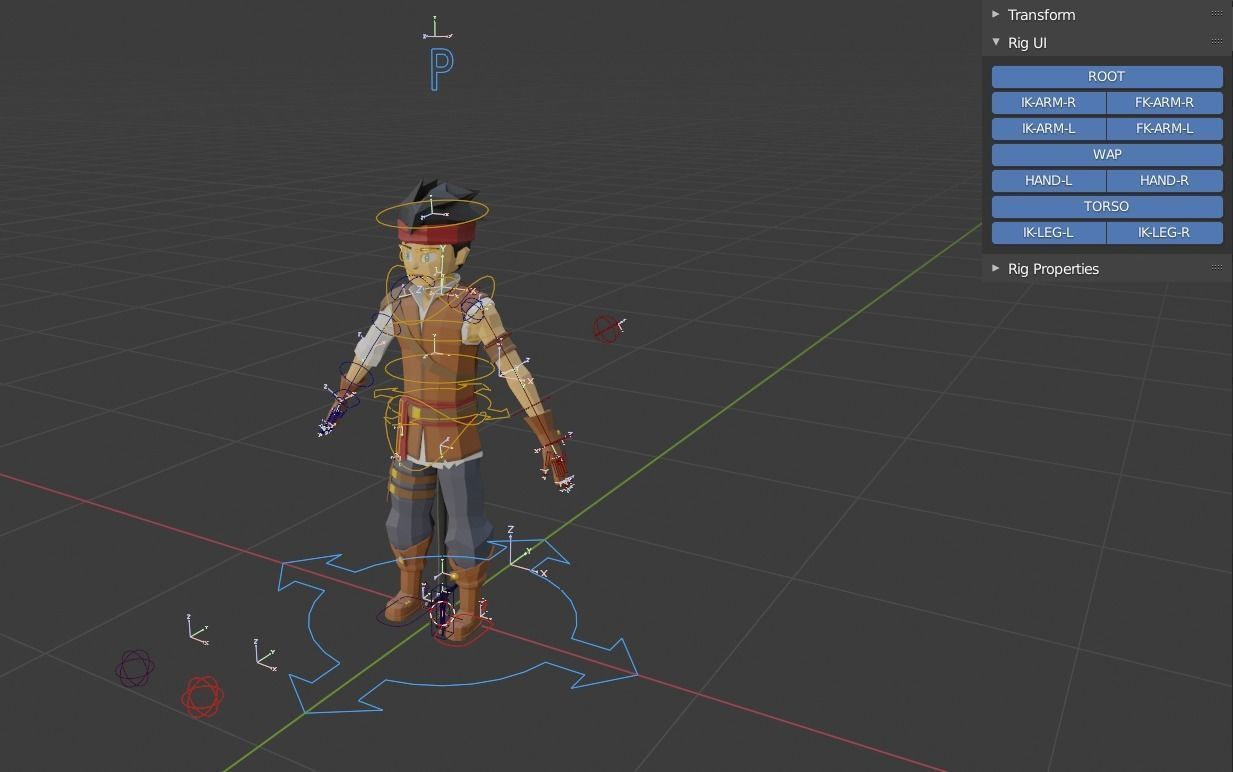Screen dimensions: 1233x772
Task: Select the red sphere control on the floor
Action: (203, 696)
